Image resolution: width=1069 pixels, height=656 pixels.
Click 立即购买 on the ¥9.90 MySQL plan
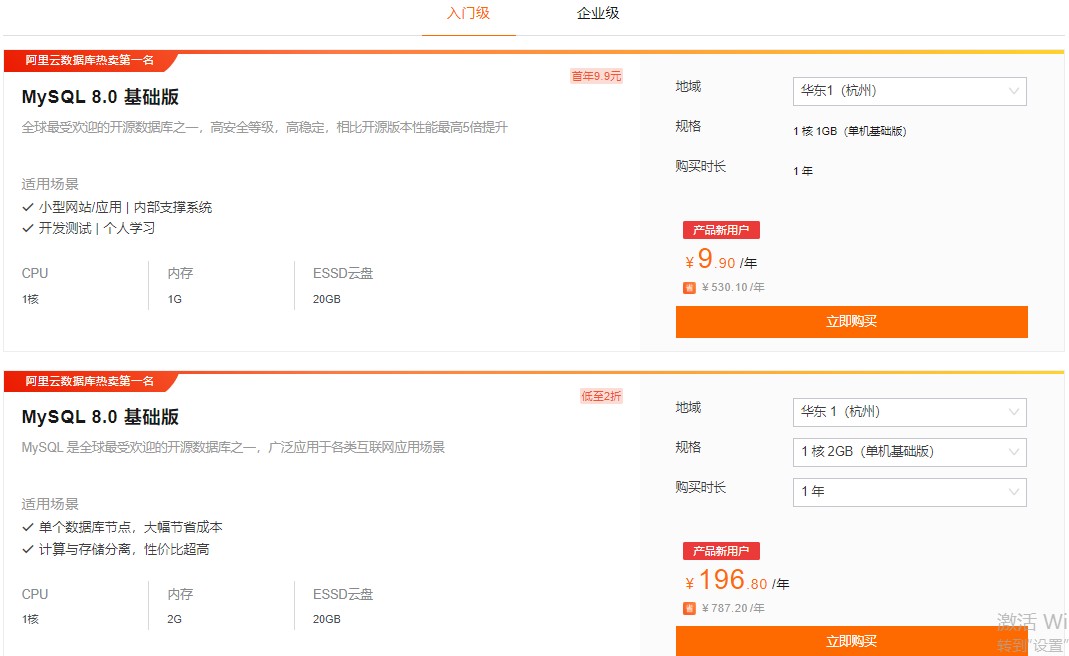[850, 321]
